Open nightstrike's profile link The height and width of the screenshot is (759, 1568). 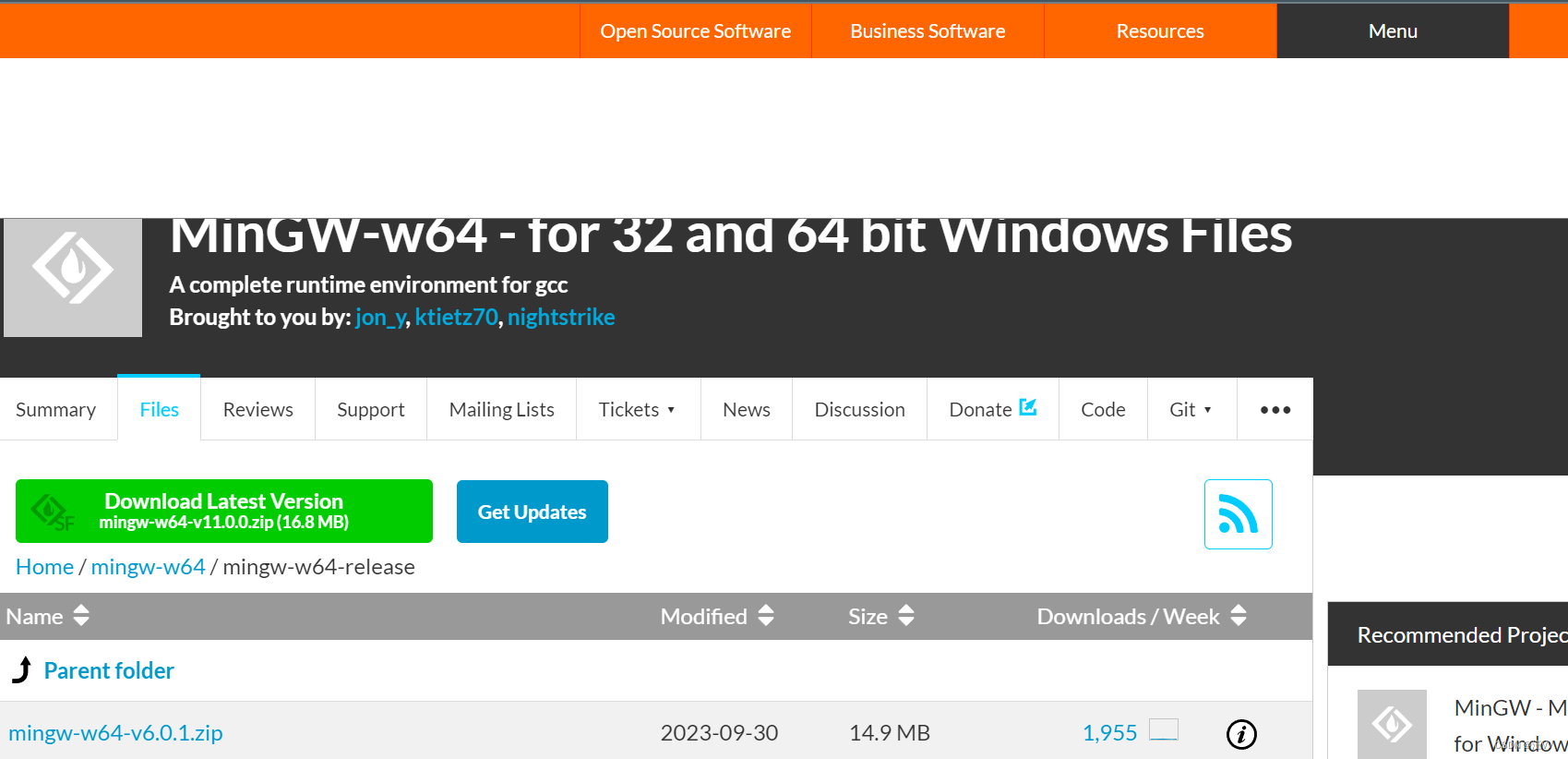(x=561, y=317)
